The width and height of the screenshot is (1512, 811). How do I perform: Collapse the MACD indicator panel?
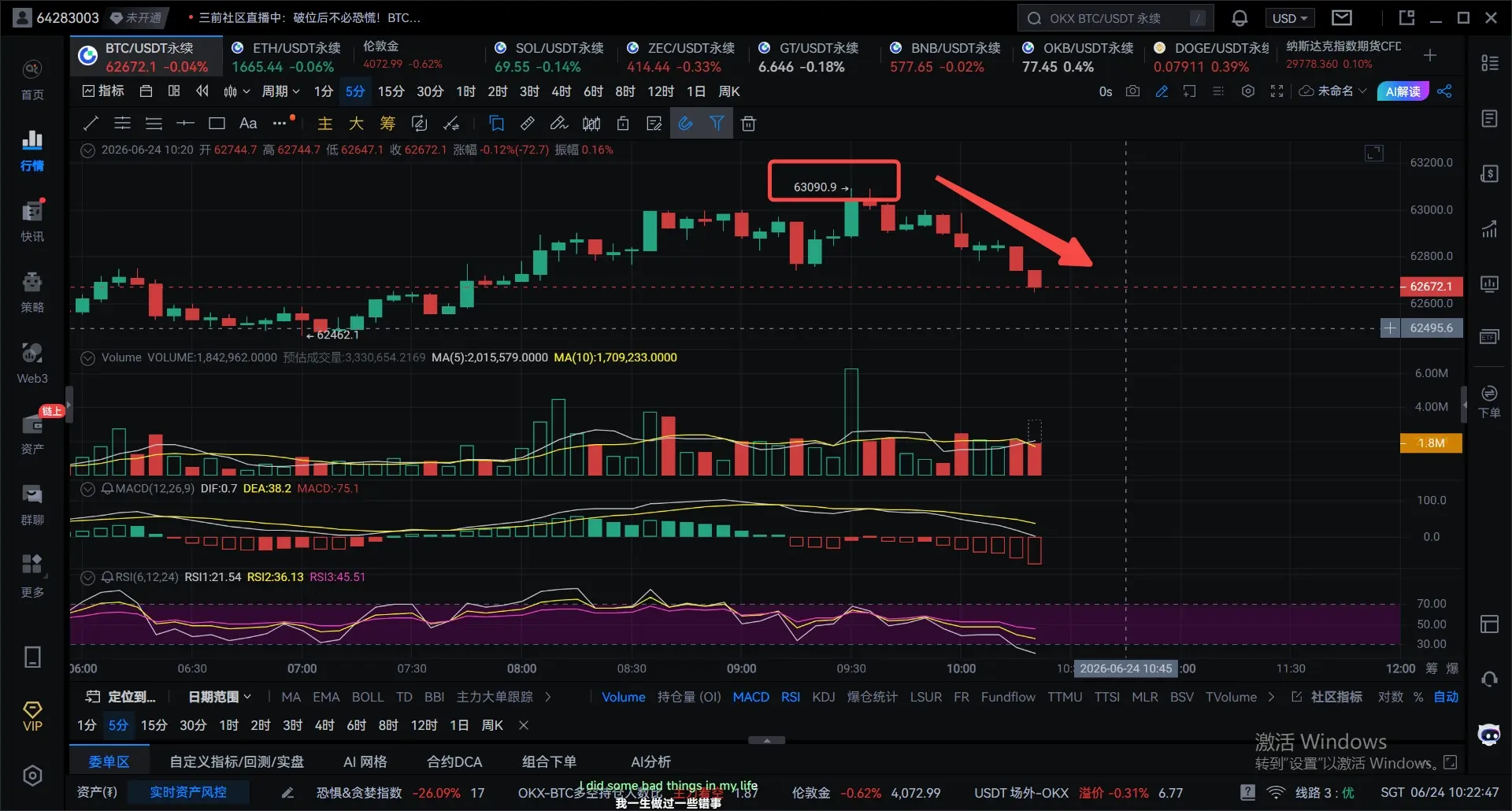(88, 489)
